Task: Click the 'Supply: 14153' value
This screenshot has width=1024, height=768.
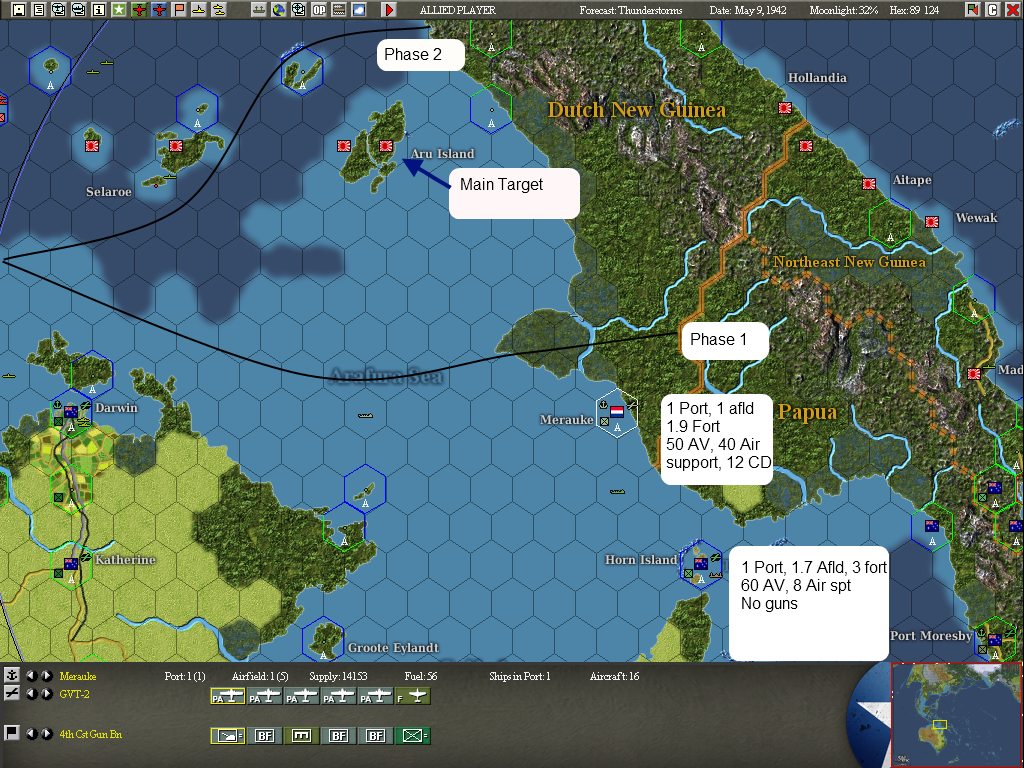Action: tap(338, 676)
